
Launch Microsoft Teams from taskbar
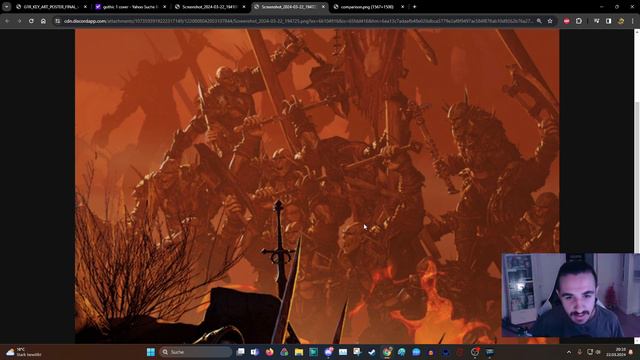tap(255, 352)
